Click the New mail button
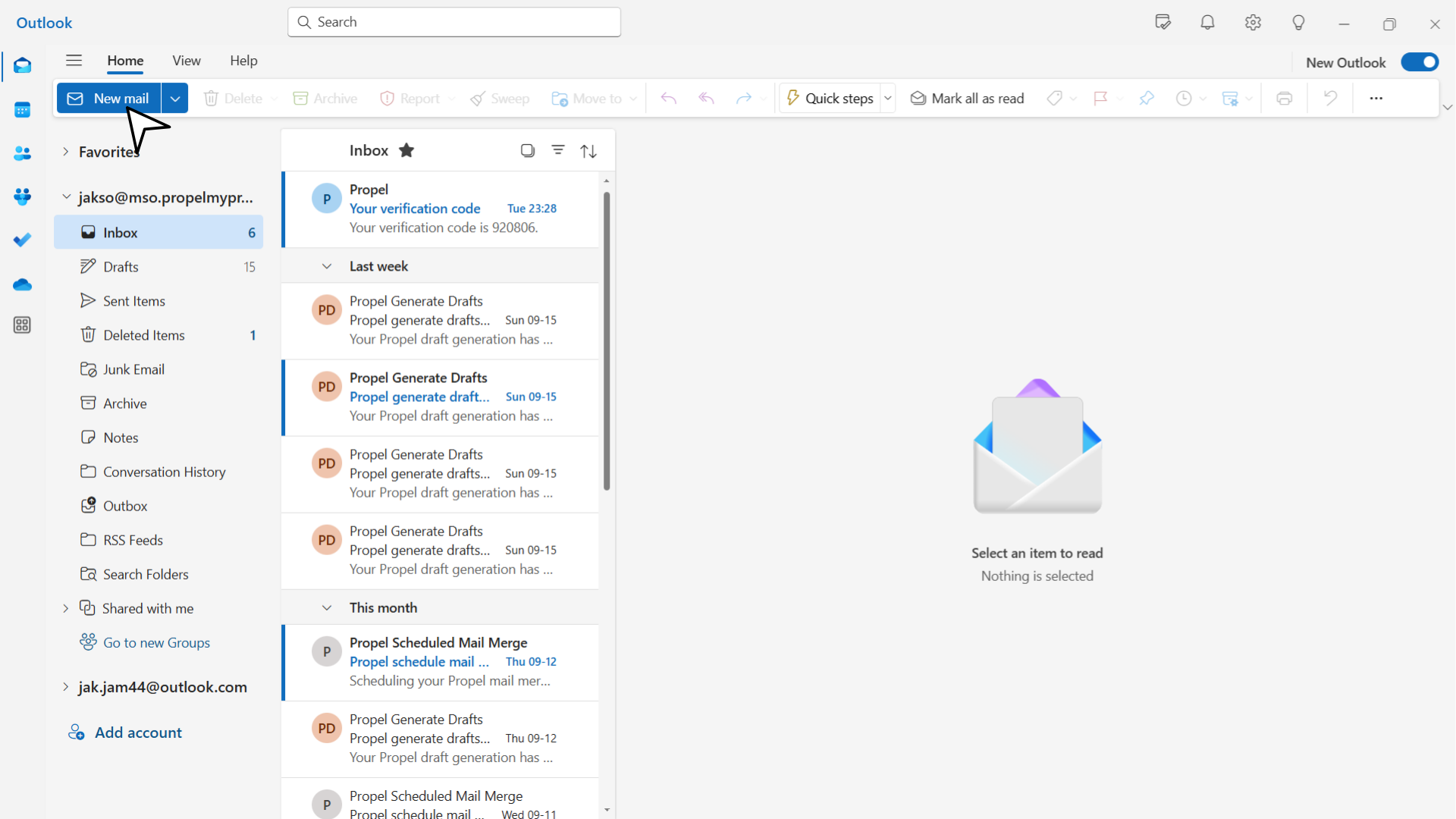Viewport: 1456px width, 819px height. point(109,99)
